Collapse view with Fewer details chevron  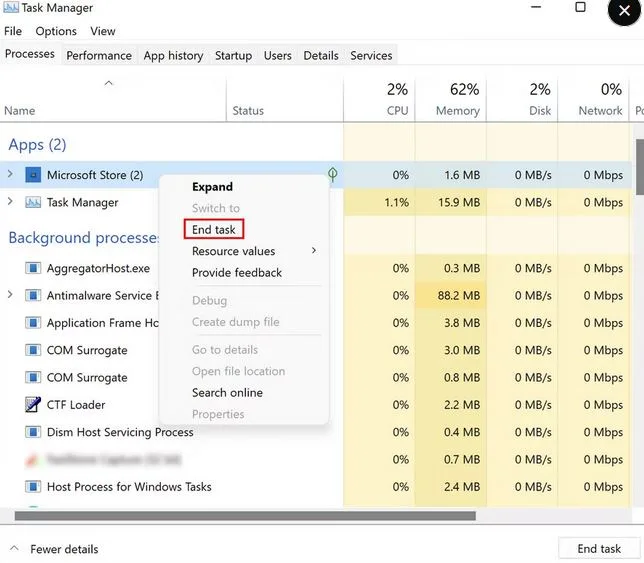tap(14, 548)
